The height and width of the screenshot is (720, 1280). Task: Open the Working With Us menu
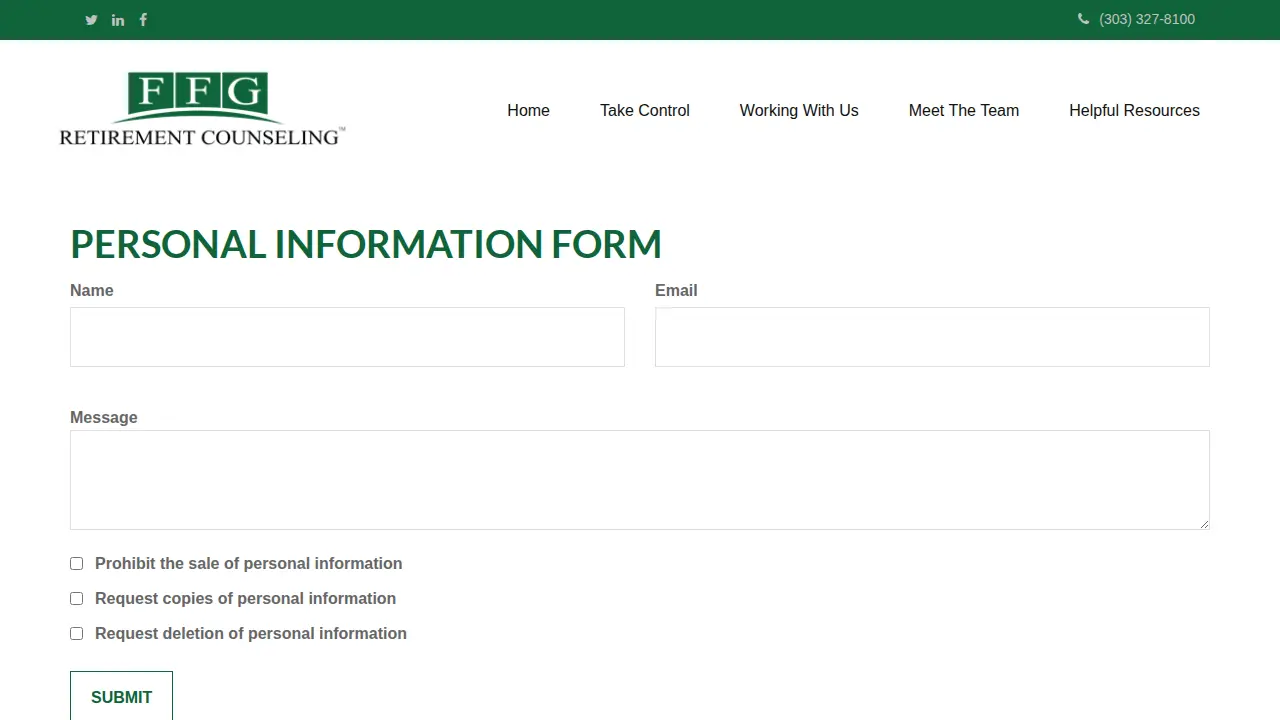coord(799,110)
